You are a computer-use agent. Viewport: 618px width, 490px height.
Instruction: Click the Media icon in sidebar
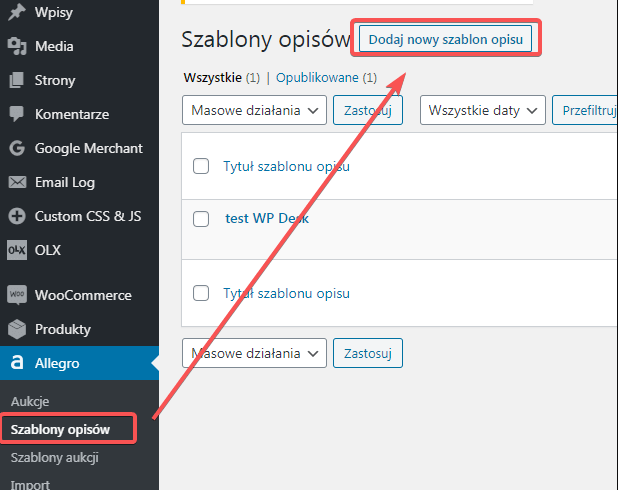click(17, 46)
